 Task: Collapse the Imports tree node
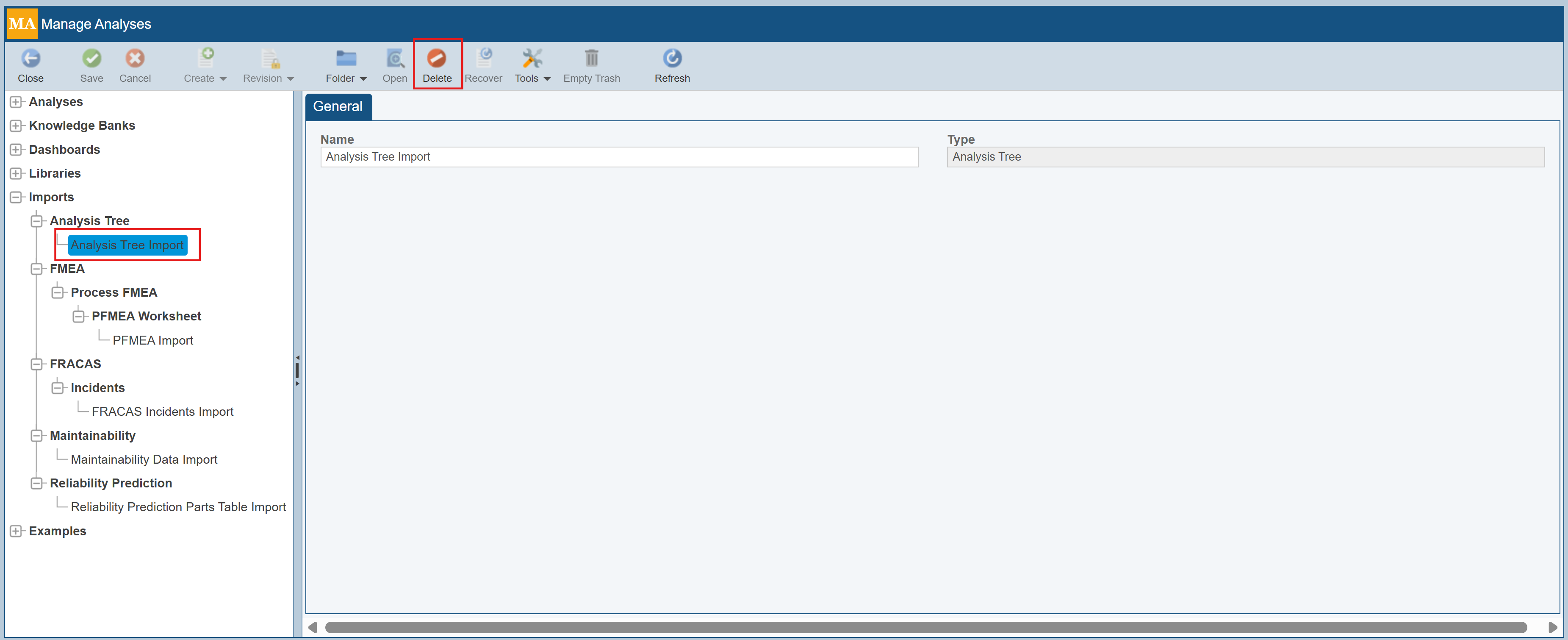(17, 197)
